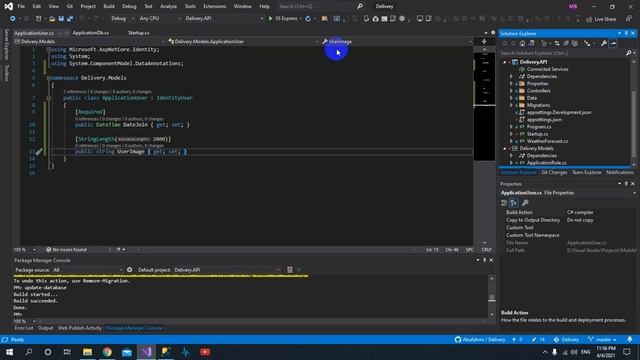Viewport: 640px width, 360px height.
Task: Click the Solution Explorer vertical scrollbar
Action: tap(633, 112)
